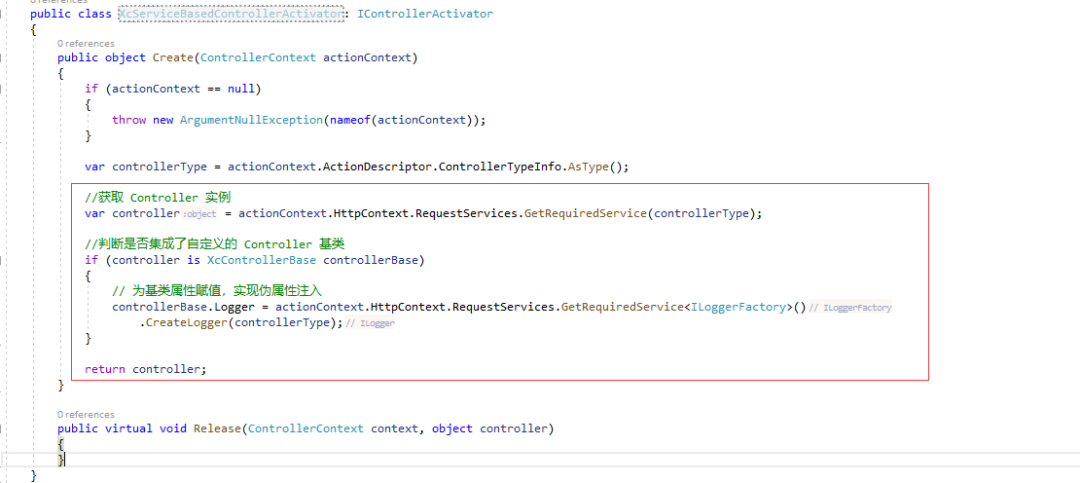Click the XcServiceBasedControllerActivator class name
This screenshot has height=483, width=1080.
[231, 14]
